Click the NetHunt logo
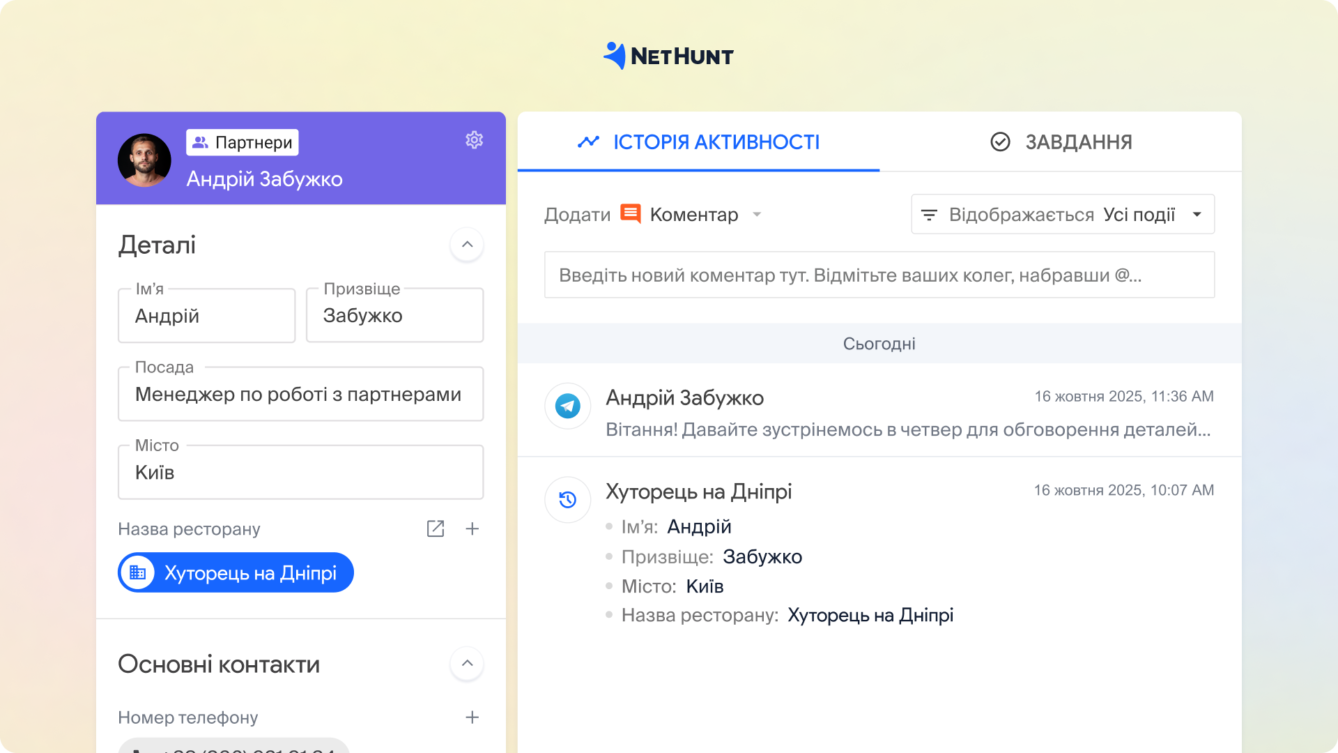This screenshot has width=1338, height=753. tap(667, 55)
